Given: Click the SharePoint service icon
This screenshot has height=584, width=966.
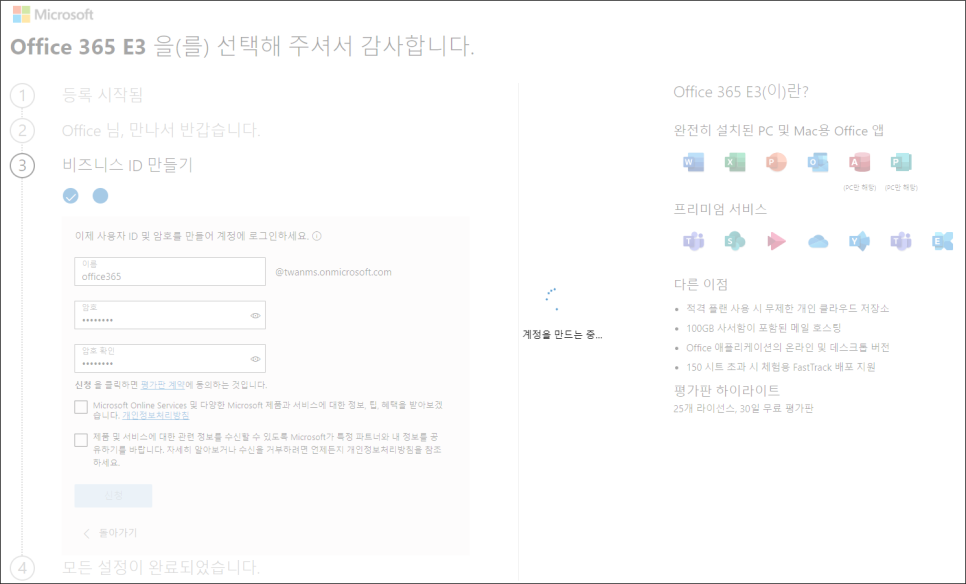Looking at the screenshot, I should (x=735, y=241).
